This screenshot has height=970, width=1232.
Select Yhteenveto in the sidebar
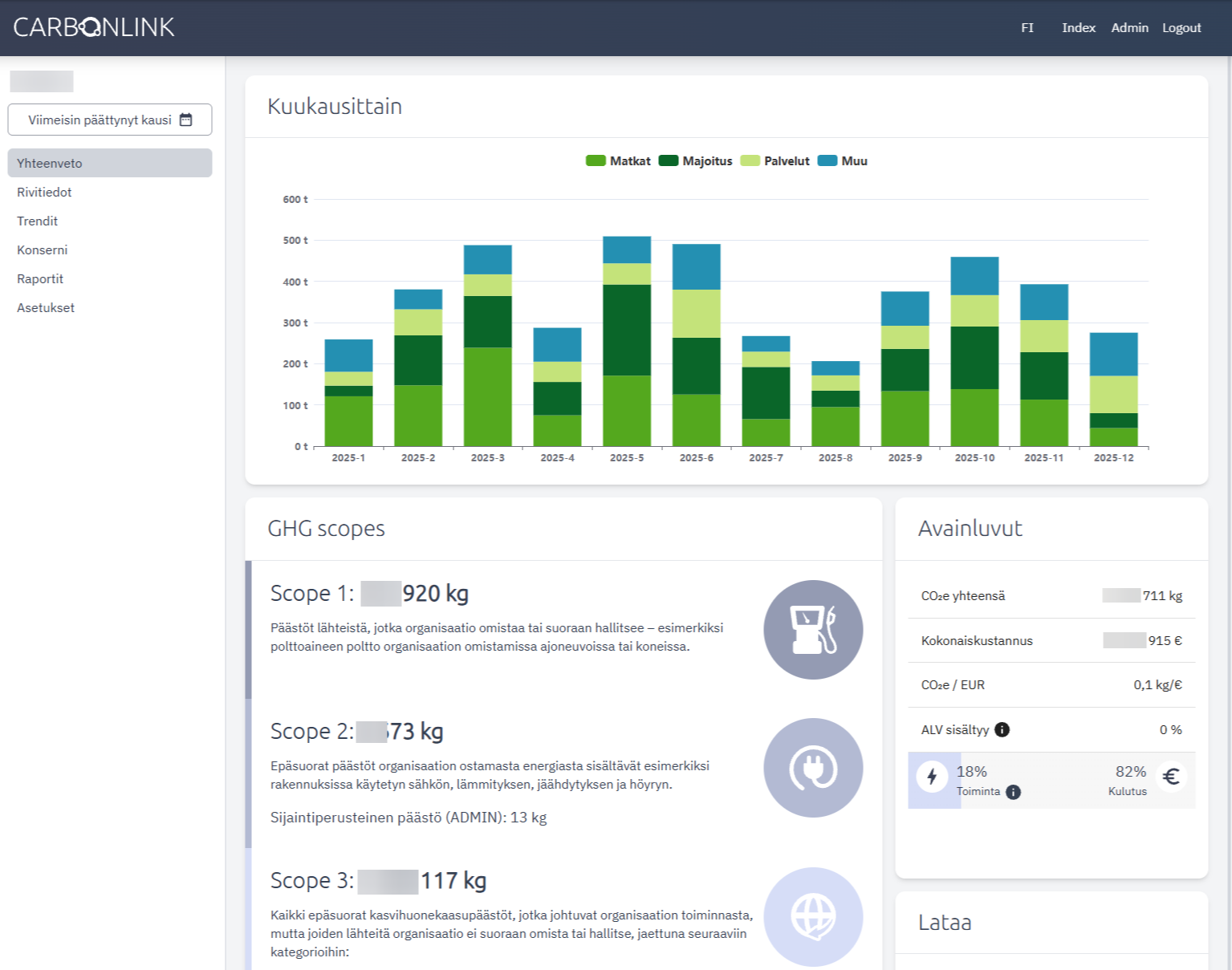tap(110, 163)
